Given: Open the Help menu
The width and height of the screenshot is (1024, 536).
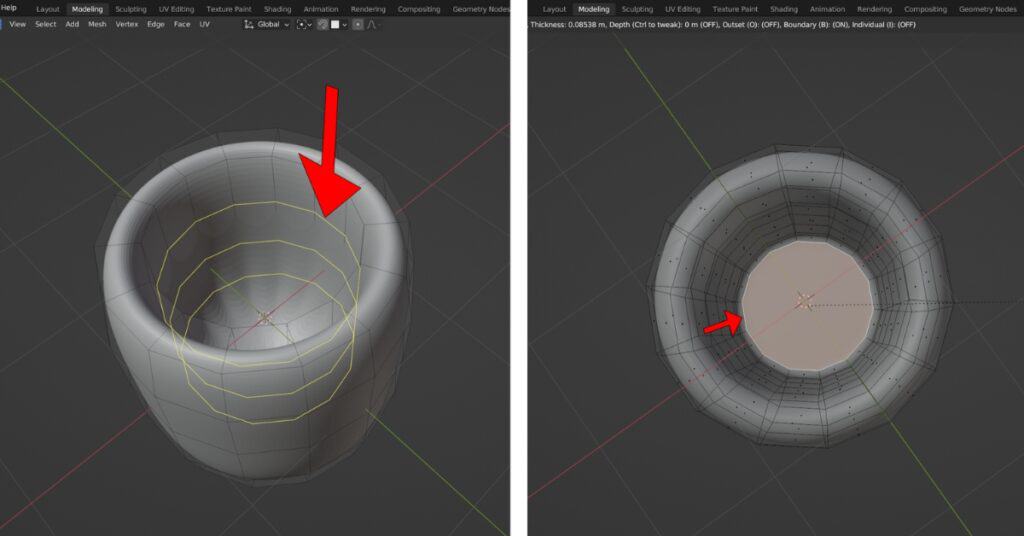Looking at the screenshot, I should click(9, 8).
